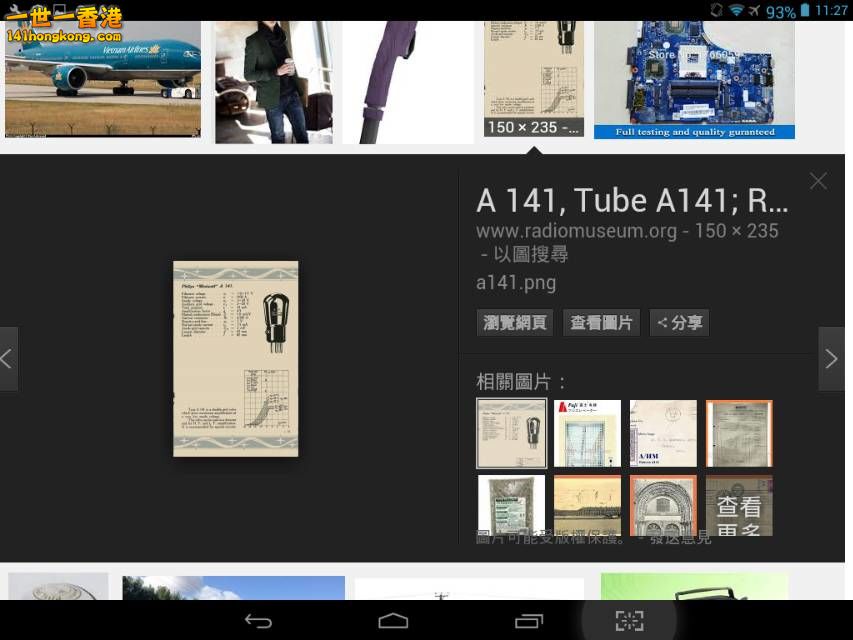Open the A 141, Tube A141 title

pyautogui.click(x=632, y=200)
